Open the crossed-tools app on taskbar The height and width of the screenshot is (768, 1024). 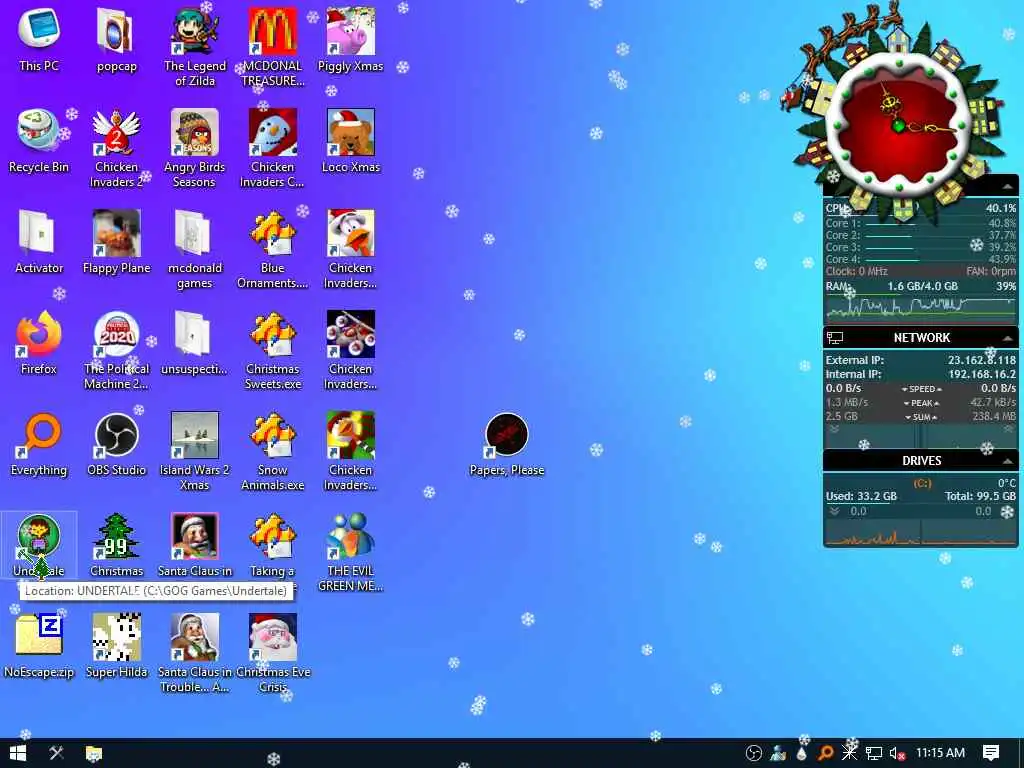tap(57, 753)
